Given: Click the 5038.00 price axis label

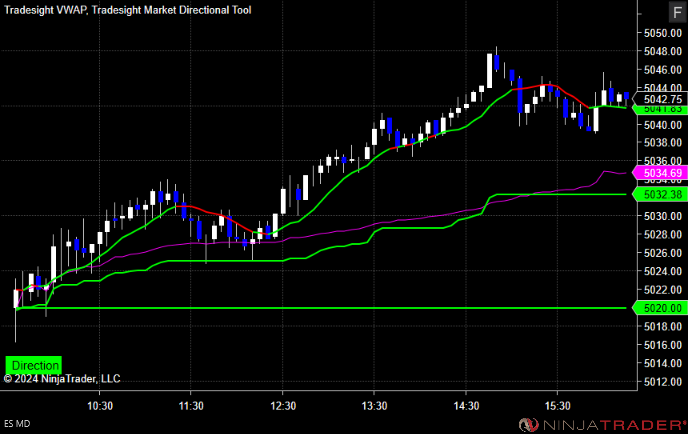Looking at the screenshot, I should pyautogui.click(x=663, y=143).
